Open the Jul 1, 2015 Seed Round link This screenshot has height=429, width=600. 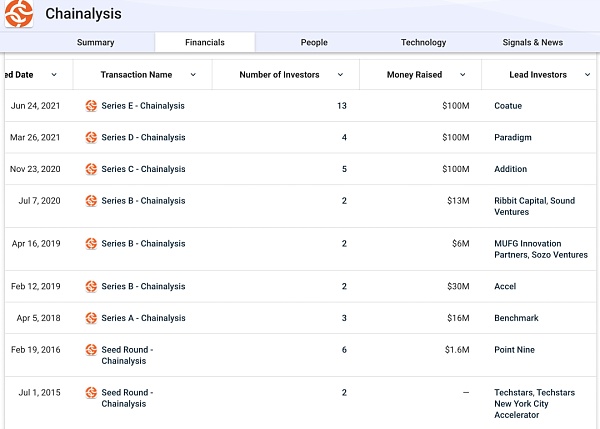tap(127, 398)
